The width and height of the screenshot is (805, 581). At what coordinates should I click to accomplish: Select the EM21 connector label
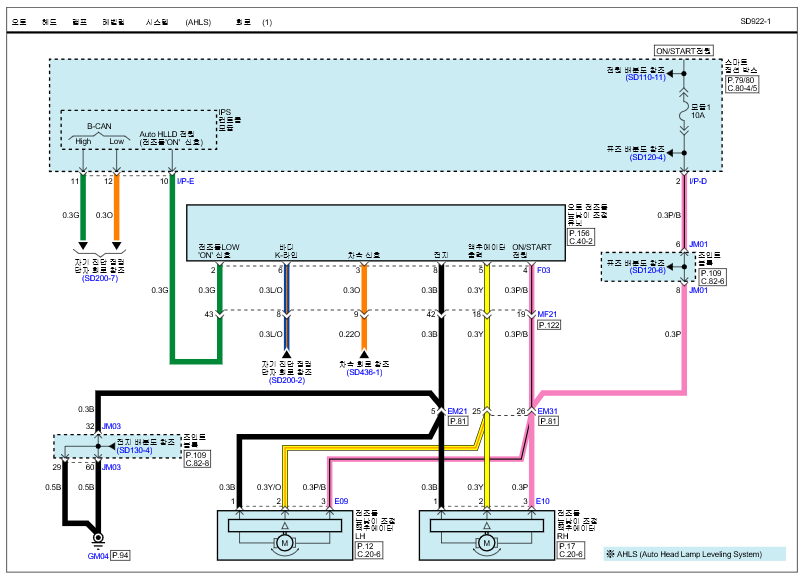pyautogui.click(x=457, y=411)
